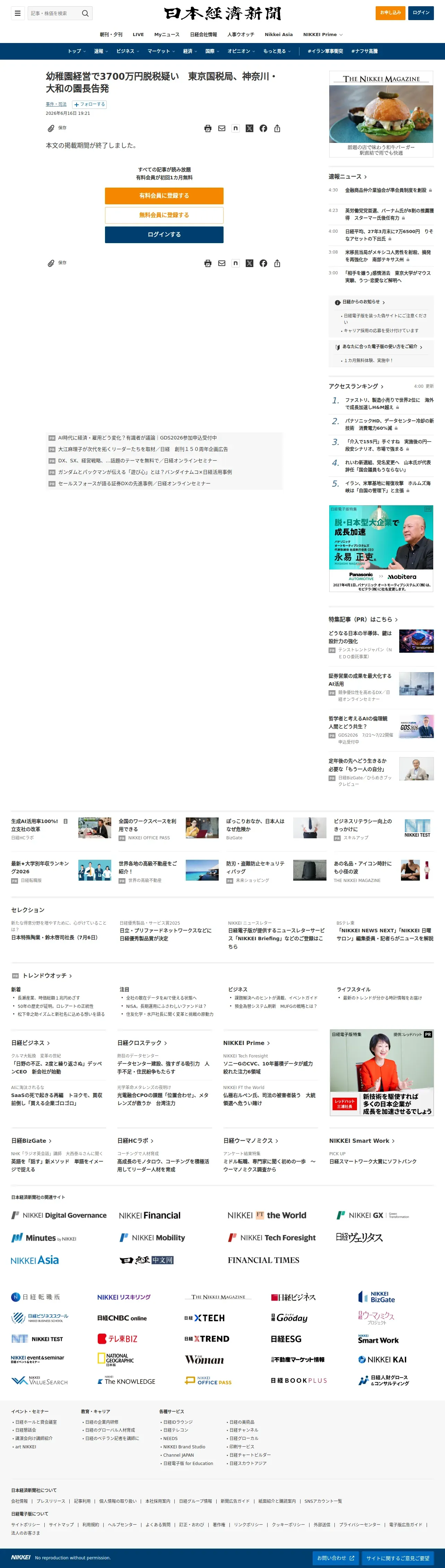Open Nikkei Asia in the top menu
Viewport: 445px width, 1568px height.
pos(278,35)
